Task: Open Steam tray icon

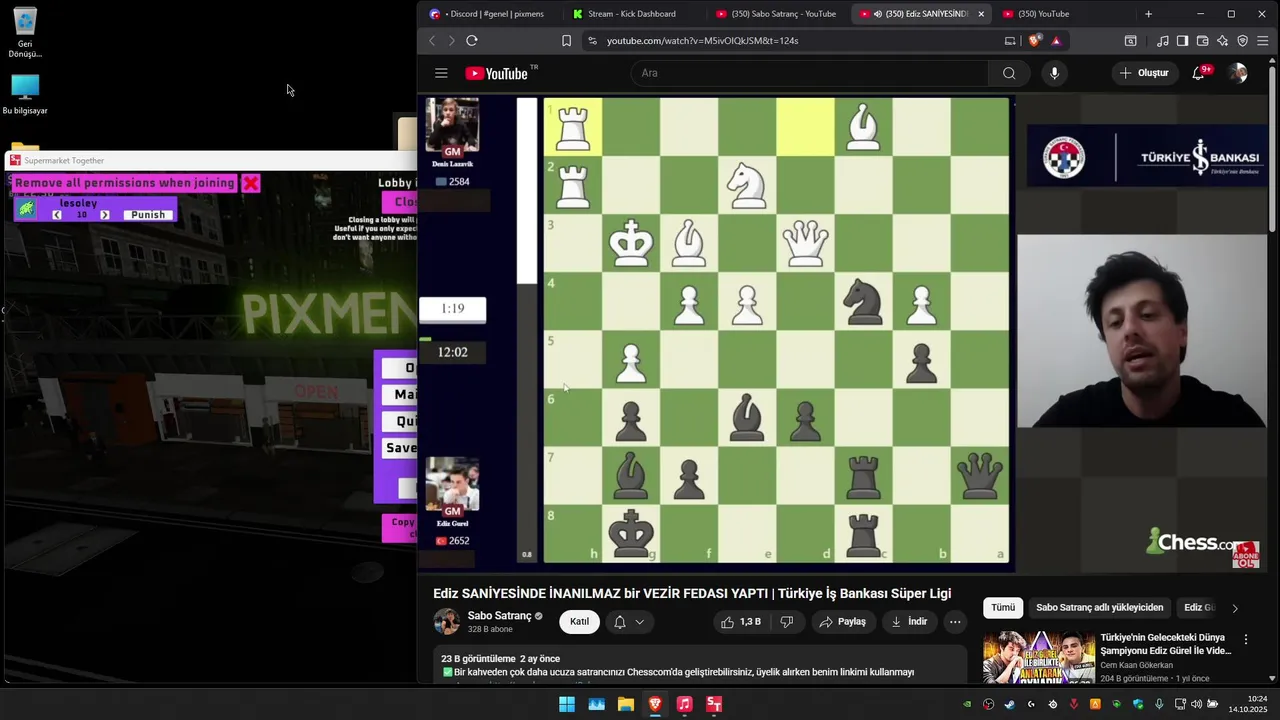Action: pos(1010,704)
